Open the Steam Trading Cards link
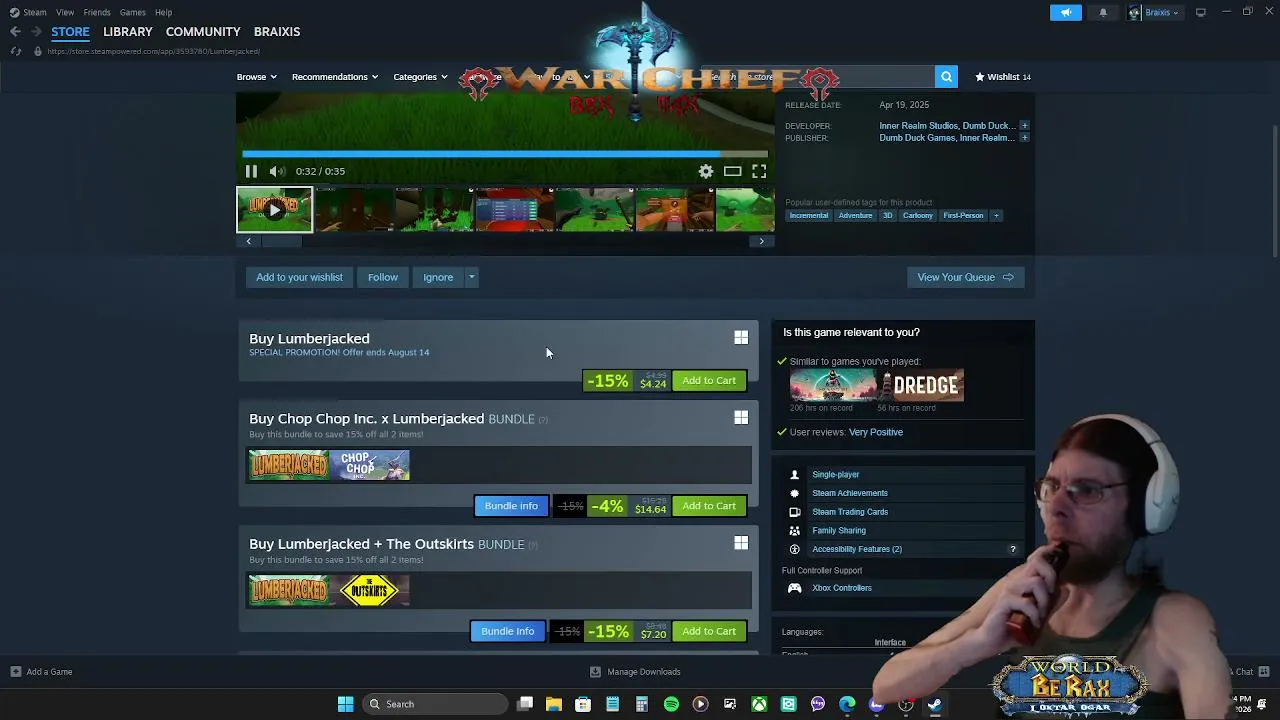Image resolution: width=1280 pixels, height=720 pixels. [x=850, y=512]
